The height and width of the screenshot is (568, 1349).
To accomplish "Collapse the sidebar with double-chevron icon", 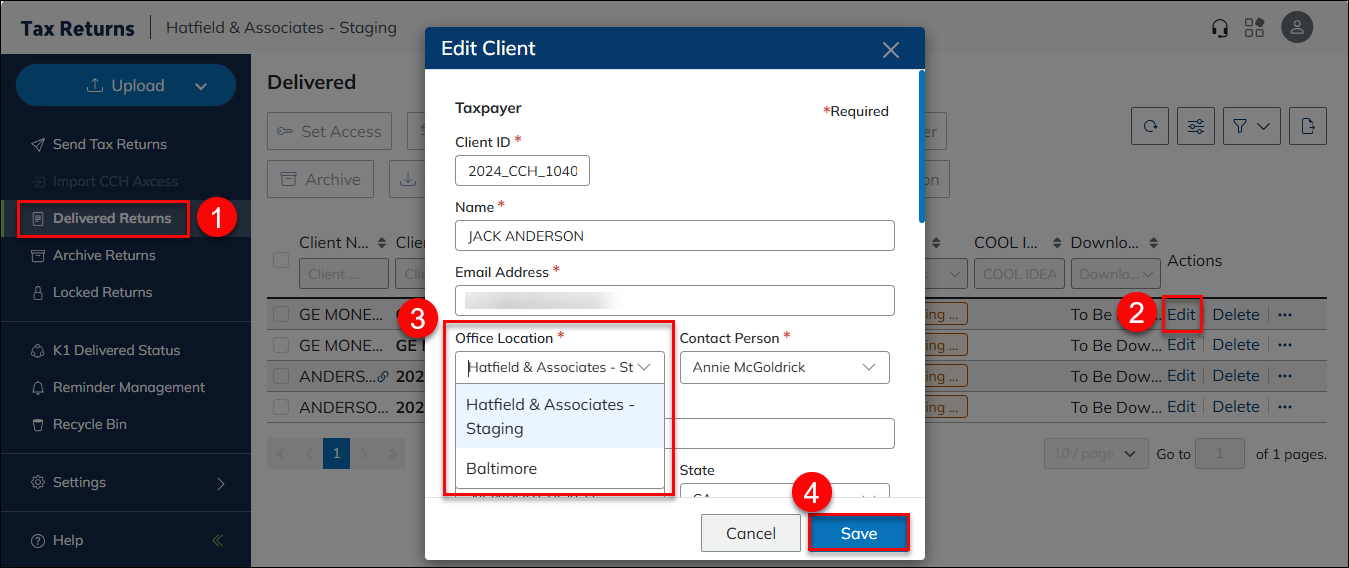I will pyautogui.click(x=218, y=541).
